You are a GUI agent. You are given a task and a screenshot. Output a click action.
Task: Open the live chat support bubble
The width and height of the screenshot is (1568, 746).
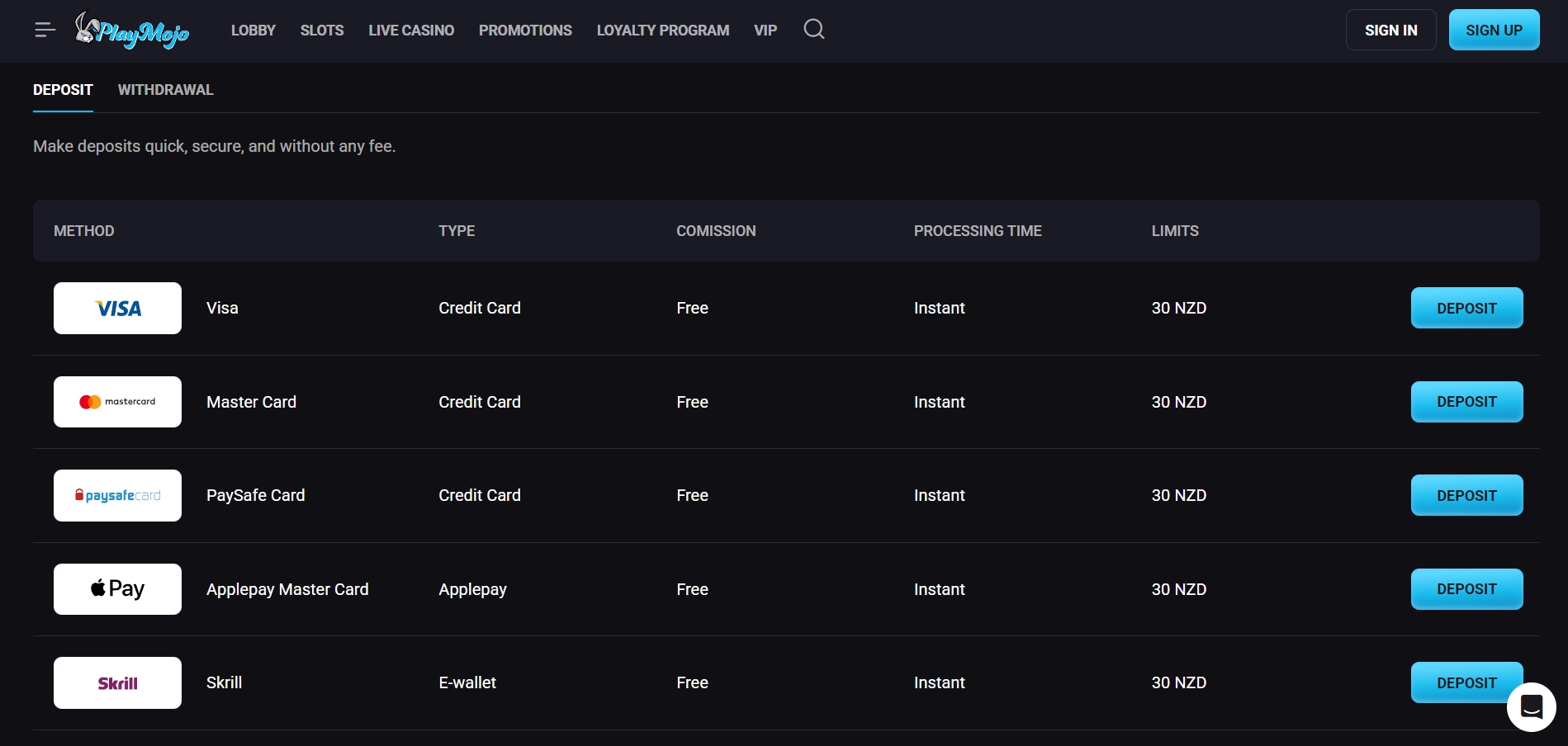click(1531, 707)
